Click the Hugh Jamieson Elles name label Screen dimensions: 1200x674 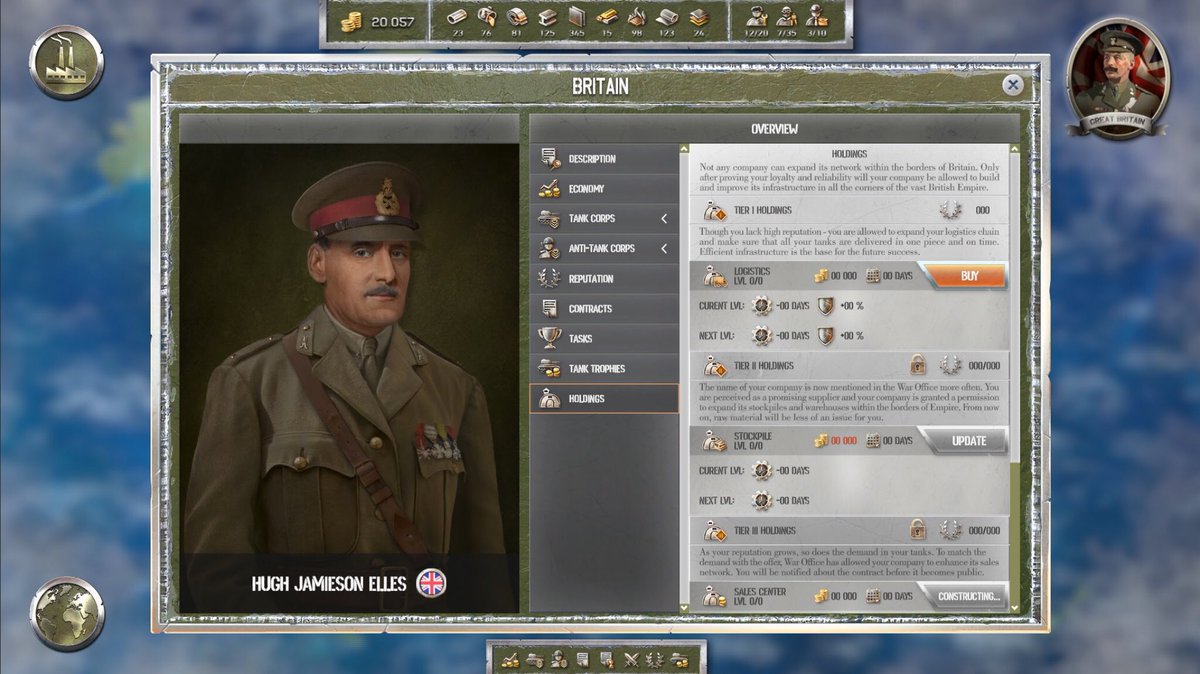pyautogui.click(x=330, y=583)
